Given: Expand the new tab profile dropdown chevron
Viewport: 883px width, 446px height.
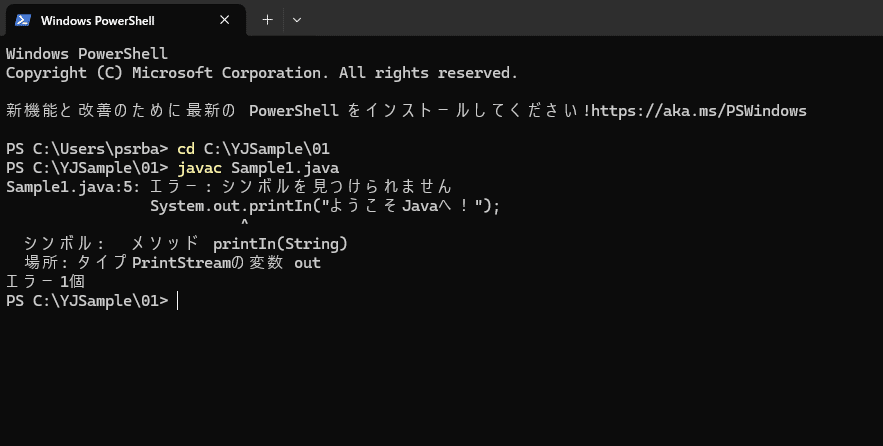Looking at the screenshot, I should point(297,20).
